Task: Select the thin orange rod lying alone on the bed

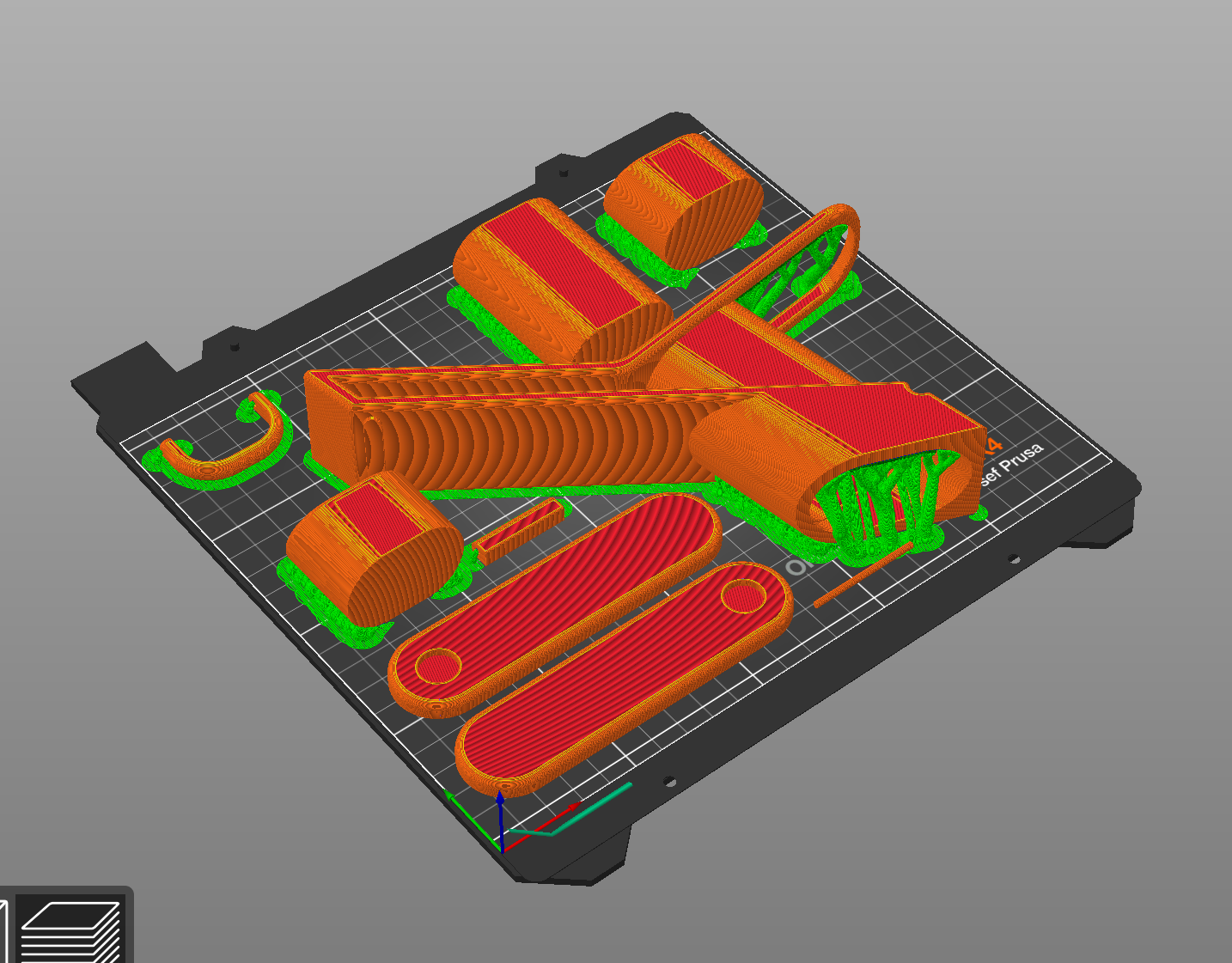Action: tap(863, 574)
